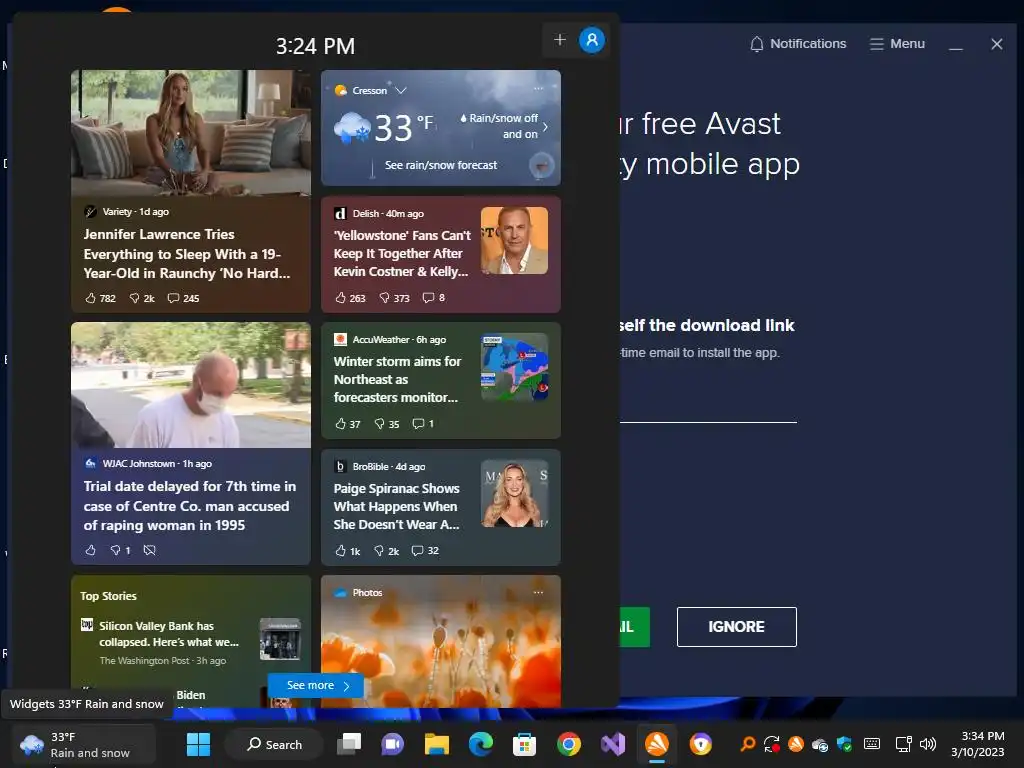Open Visual Studio from the taskbar
Viewport: 1024px width, 768px height.
pyautogui.click(x=613, y=744)
